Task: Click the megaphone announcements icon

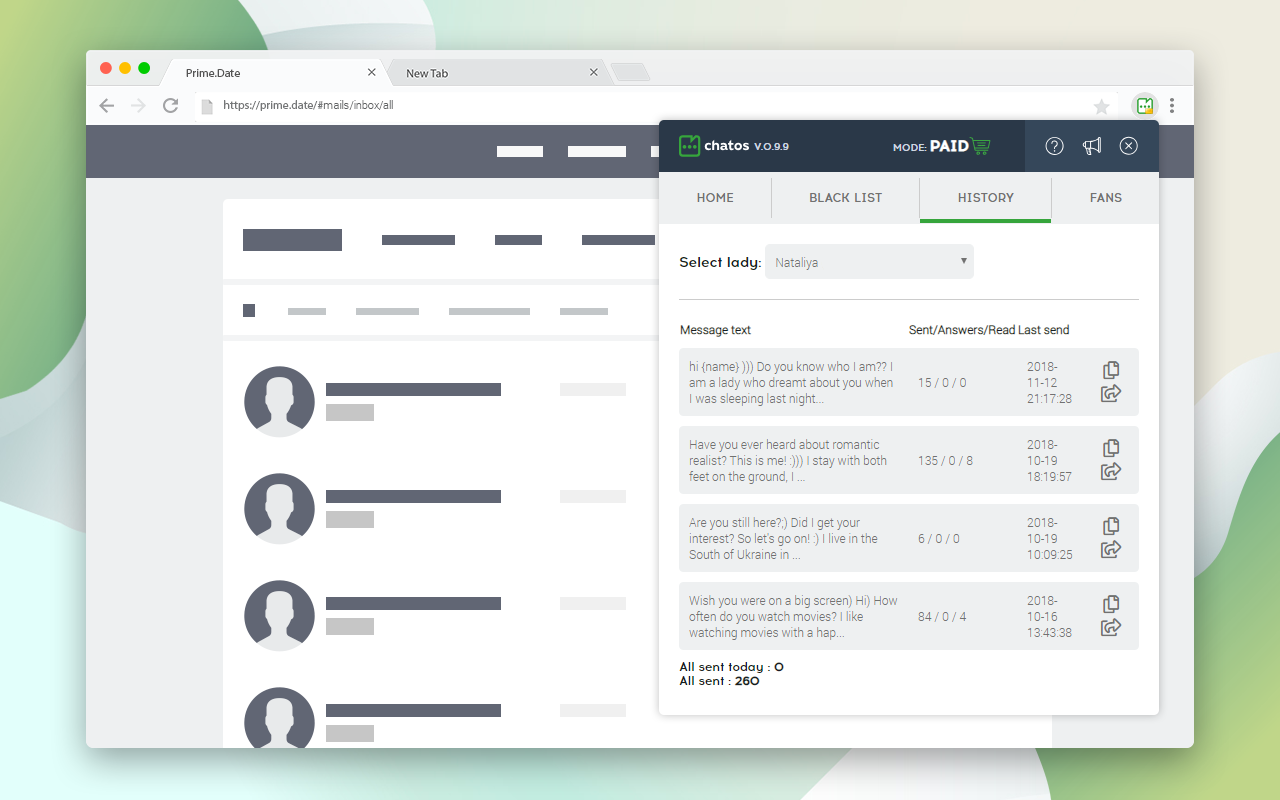Action: pyautogui.click(x=1092, y=146)
